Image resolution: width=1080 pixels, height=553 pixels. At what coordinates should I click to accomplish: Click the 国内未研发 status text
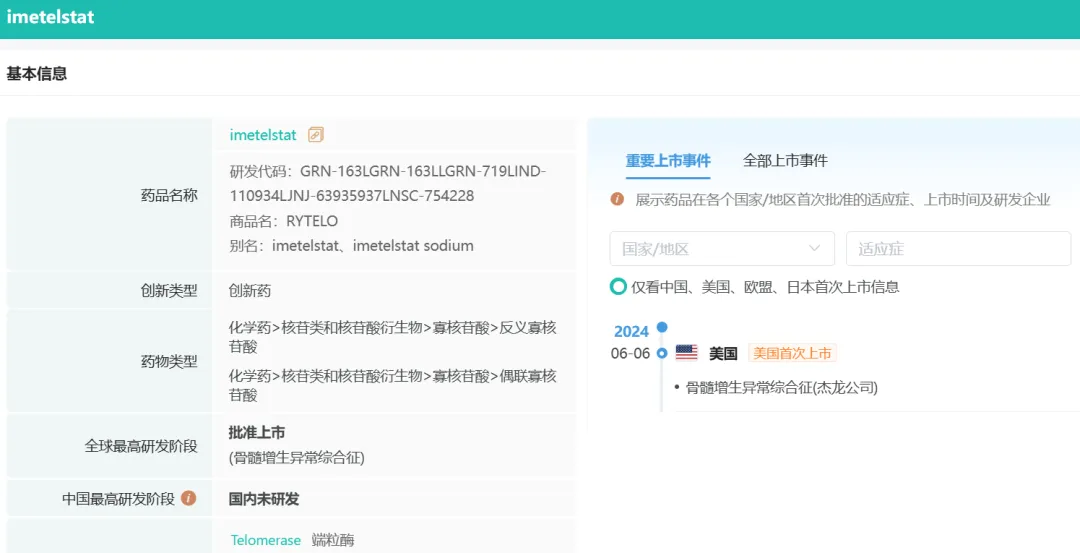coord(264,498)
